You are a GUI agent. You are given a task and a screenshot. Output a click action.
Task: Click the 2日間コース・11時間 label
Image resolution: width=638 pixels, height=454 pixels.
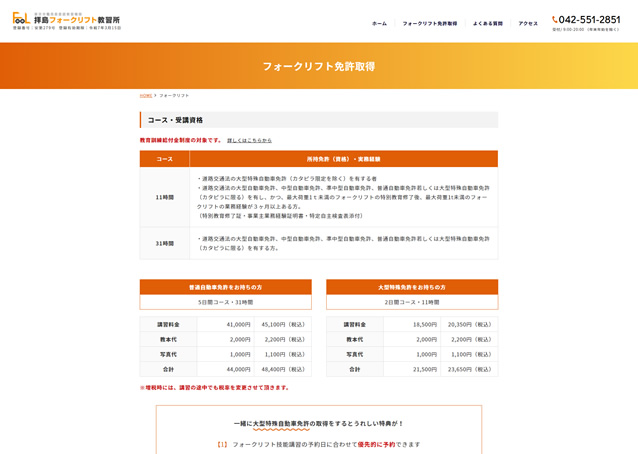point(412,302)
